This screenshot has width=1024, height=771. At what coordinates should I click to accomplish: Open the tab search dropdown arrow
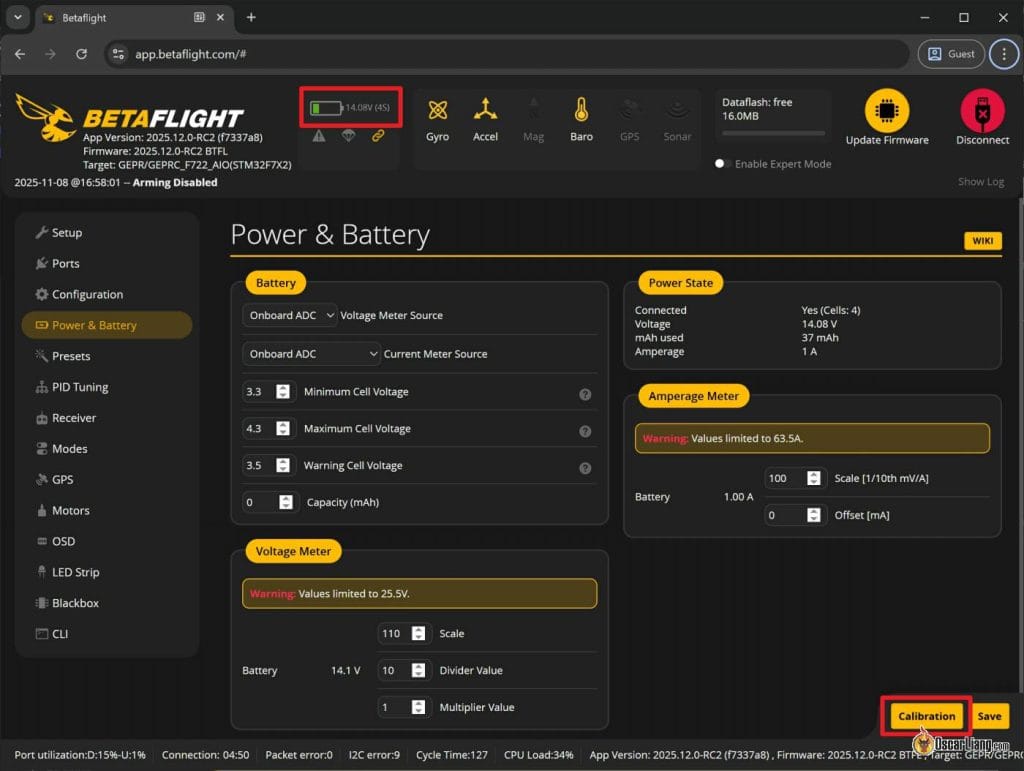pos(18,18)
